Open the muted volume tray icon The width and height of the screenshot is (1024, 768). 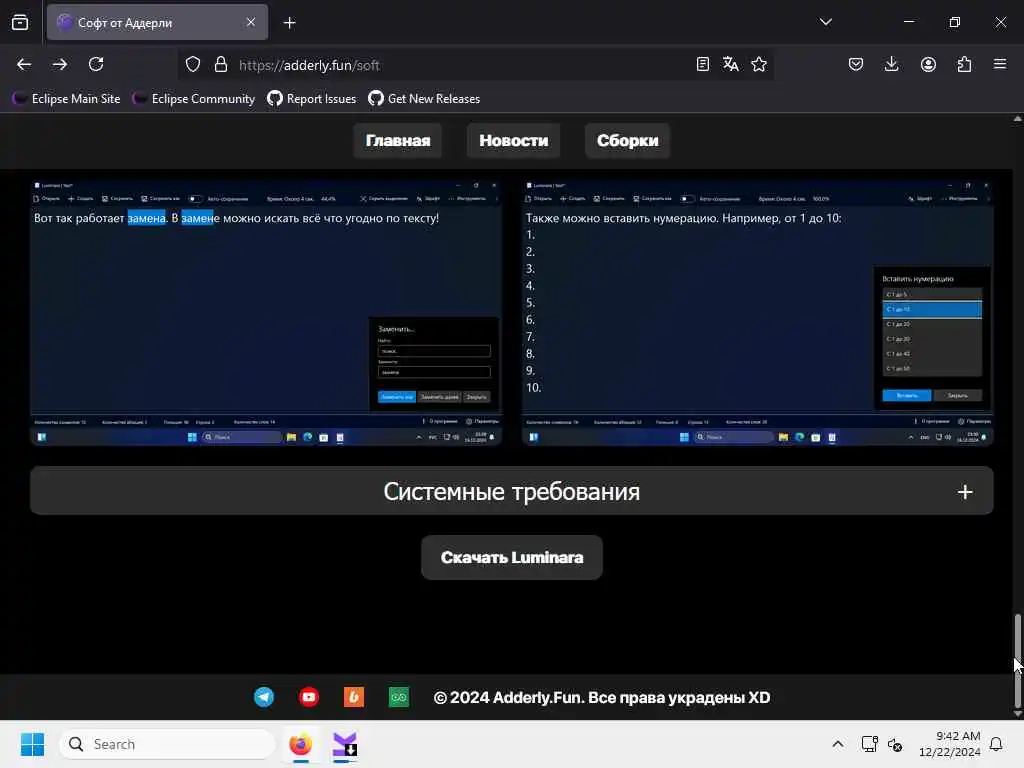pyautogui.click(x=895, y=744)
